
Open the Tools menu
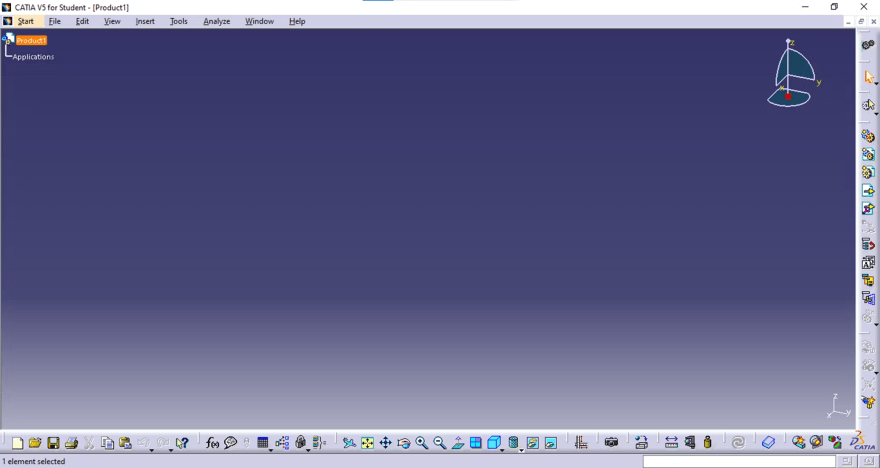coord(178,21)
